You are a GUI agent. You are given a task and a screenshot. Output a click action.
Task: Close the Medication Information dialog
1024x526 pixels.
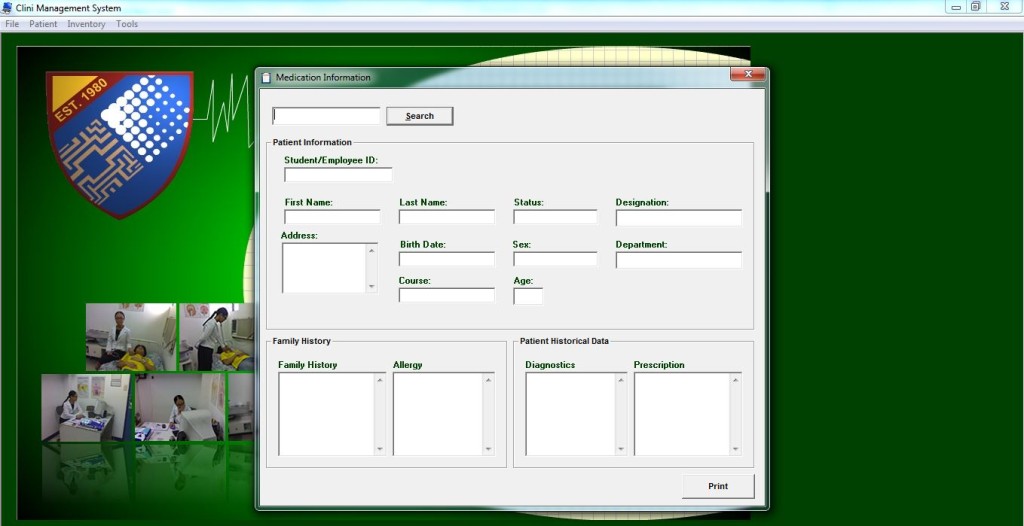(748, 74)
